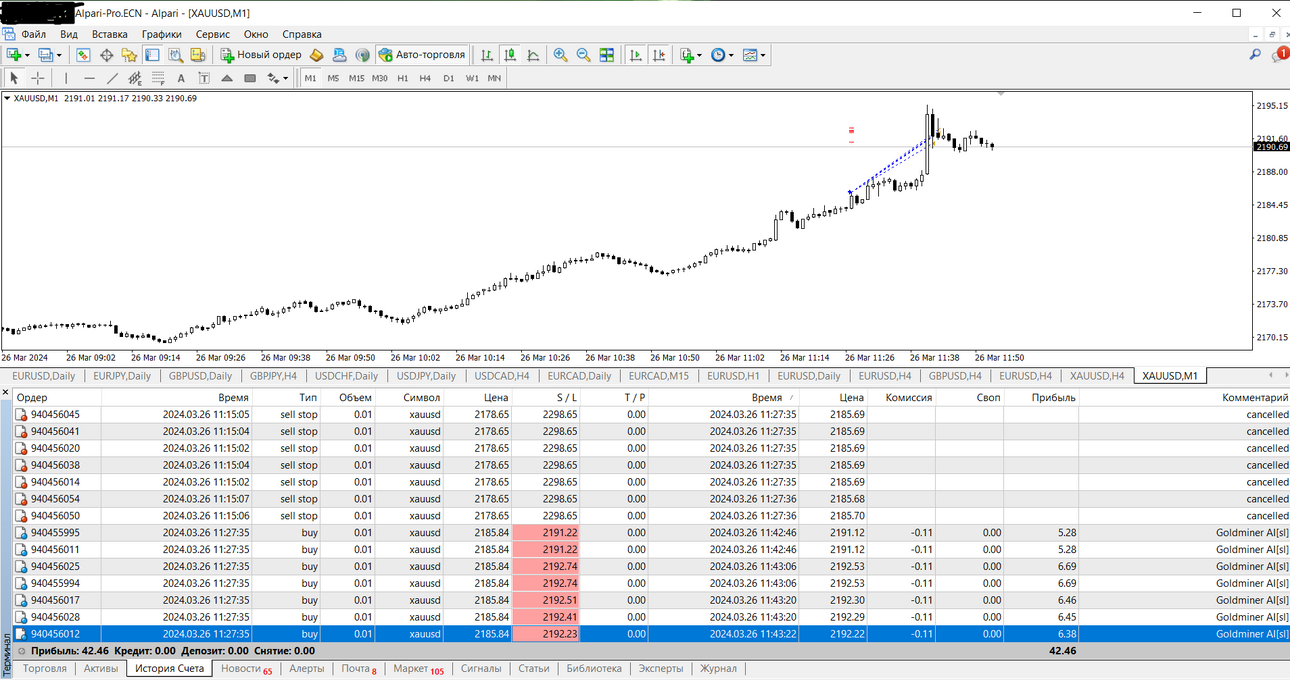
Task: Select the H4 timeframe button
Action: [425, 78]
